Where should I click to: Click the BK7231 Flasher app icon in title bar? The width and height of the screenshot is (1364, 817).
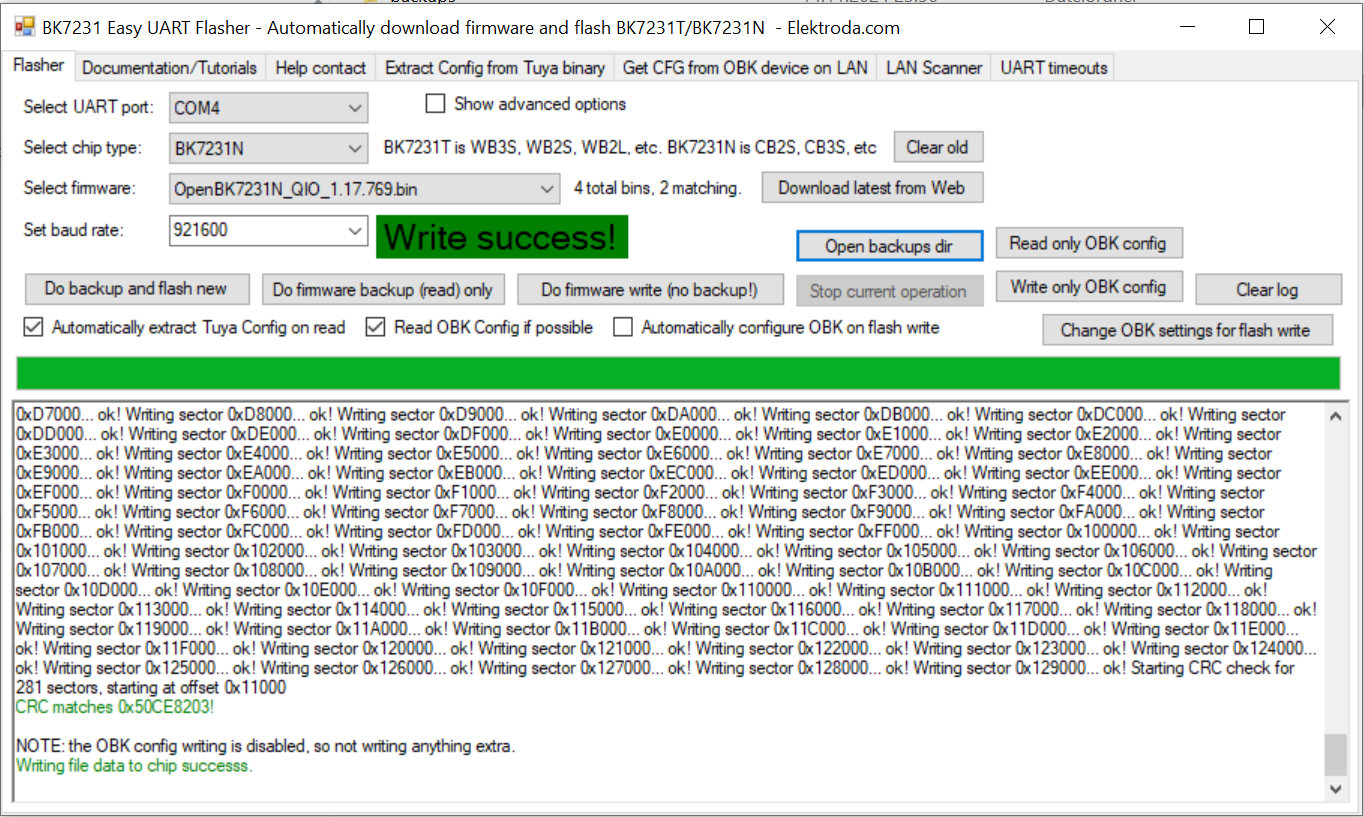[25, 27]
